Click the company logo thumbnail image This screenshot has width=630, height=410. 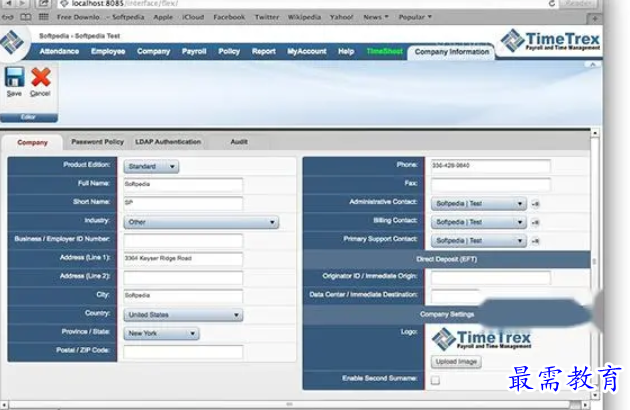tap(481, 339)
